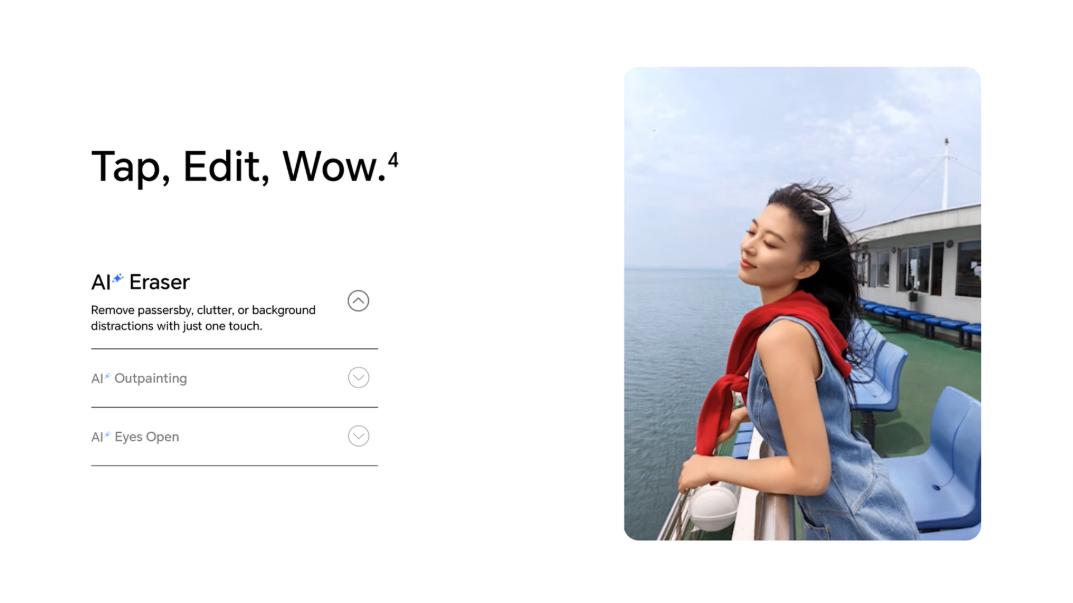The width and height of the screenshot is (1073, 603).
Task: Click the Tap, Edit, Wow. headline
Action: [239, 166]
